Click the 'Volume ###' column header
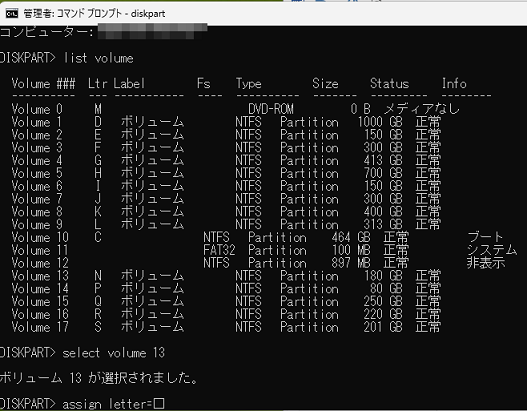 tap(43, 83)
